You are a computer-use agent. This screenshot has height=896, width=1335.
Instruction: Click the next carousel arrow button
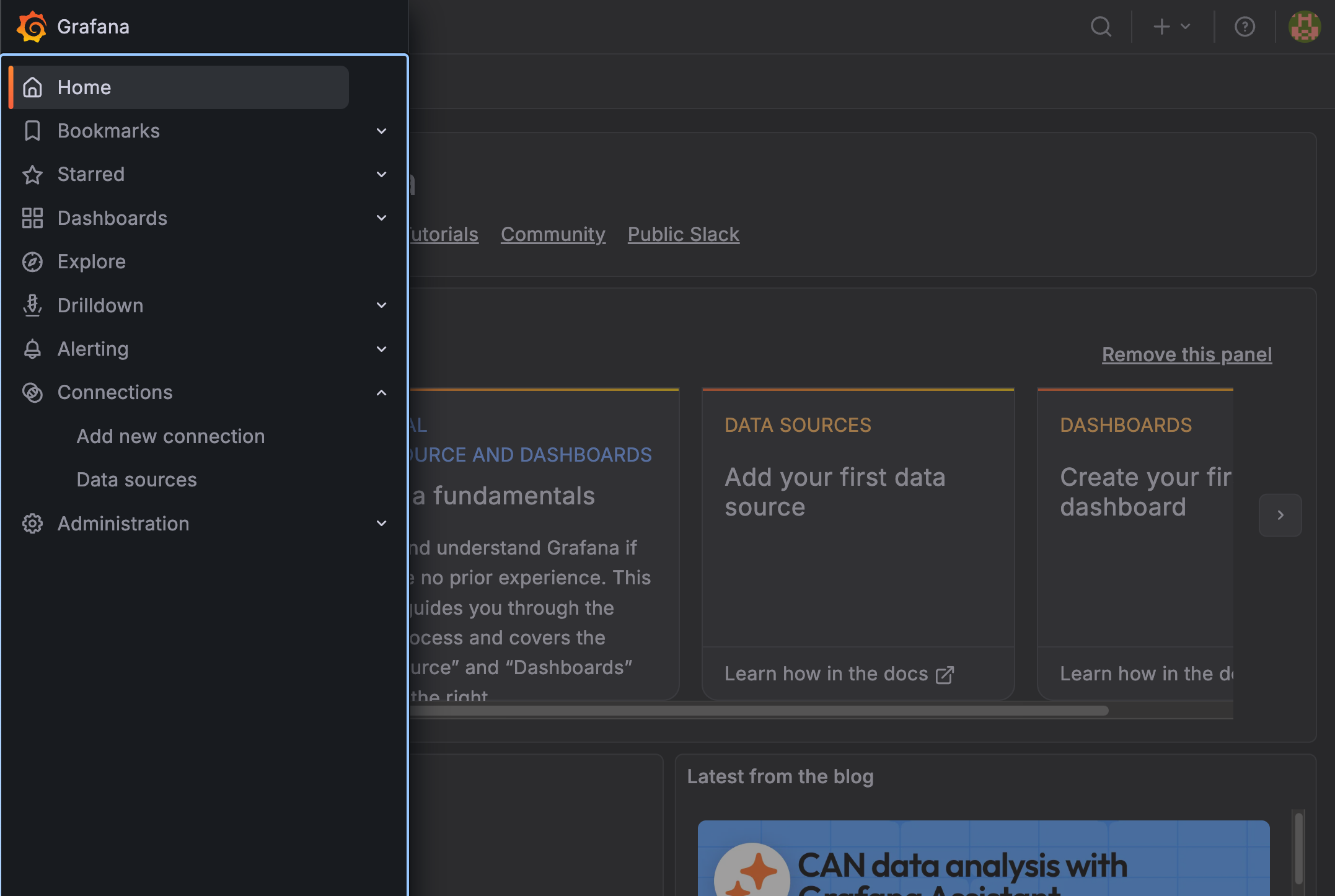point(1280,515)
